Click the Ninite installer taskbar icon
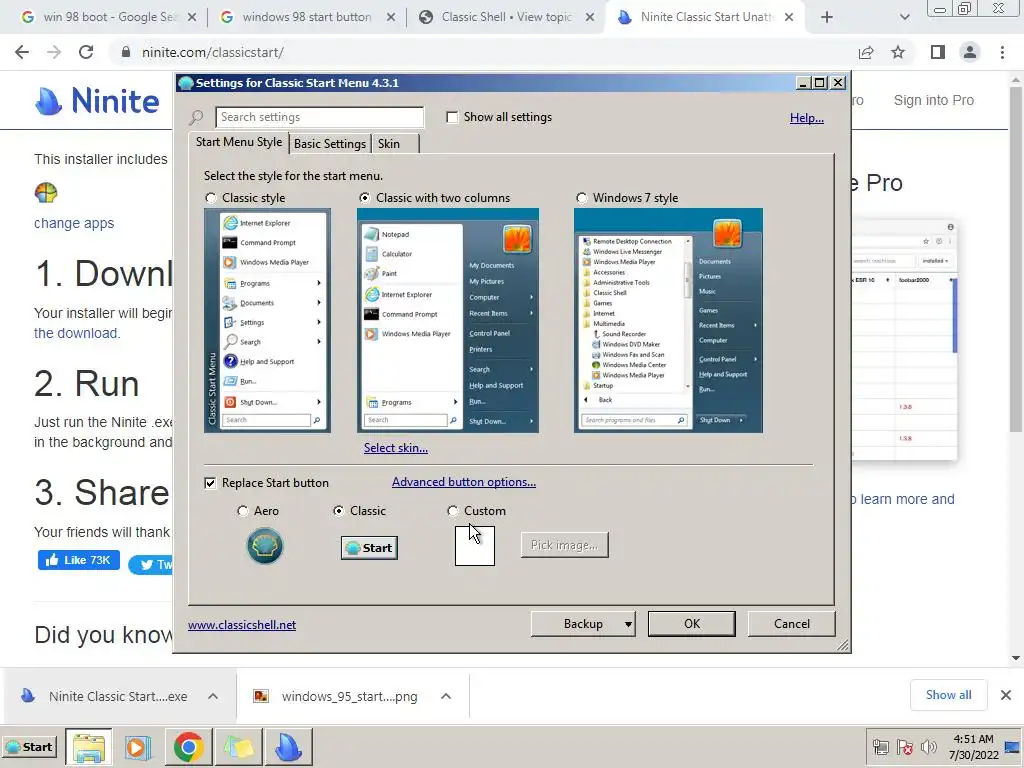 tap(288, 747)
